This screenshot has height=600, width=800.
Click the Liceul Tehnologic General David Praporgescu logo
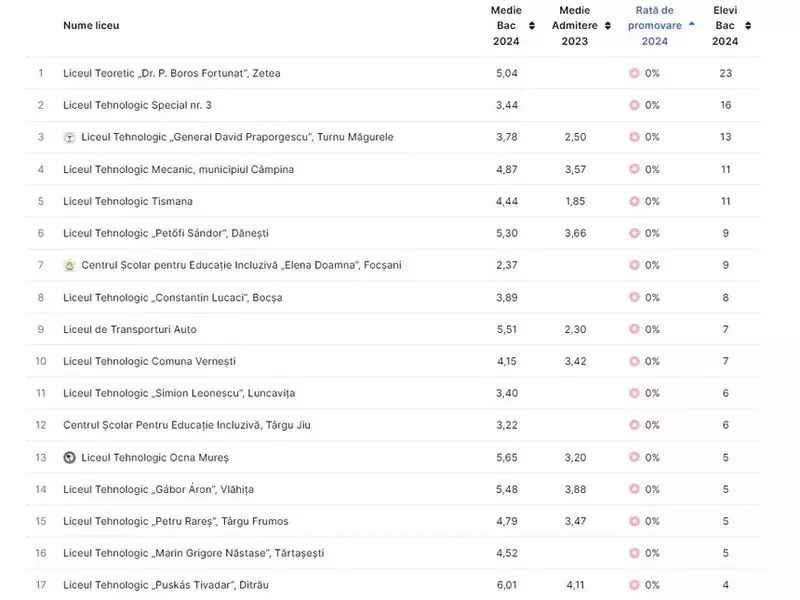tap(69, 137)
